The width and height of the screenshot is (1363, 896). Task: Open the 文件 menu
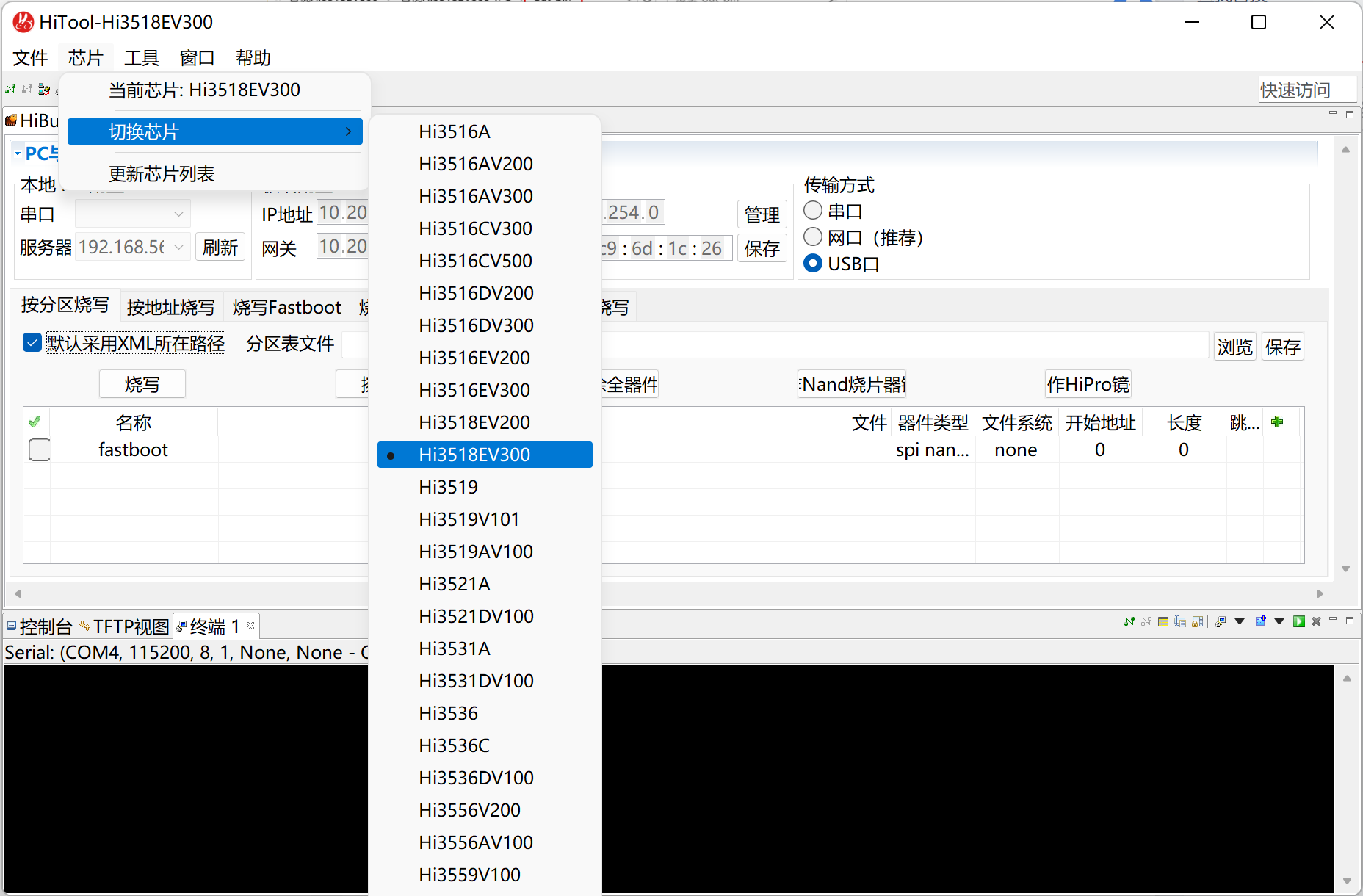30,57
